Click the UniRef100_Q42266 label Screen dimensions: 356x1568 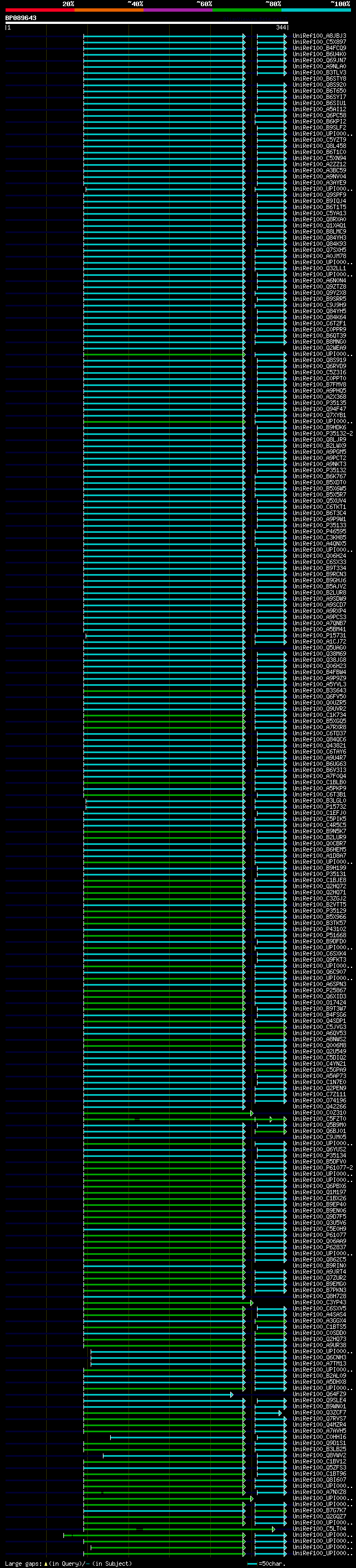coord(319,1106)
